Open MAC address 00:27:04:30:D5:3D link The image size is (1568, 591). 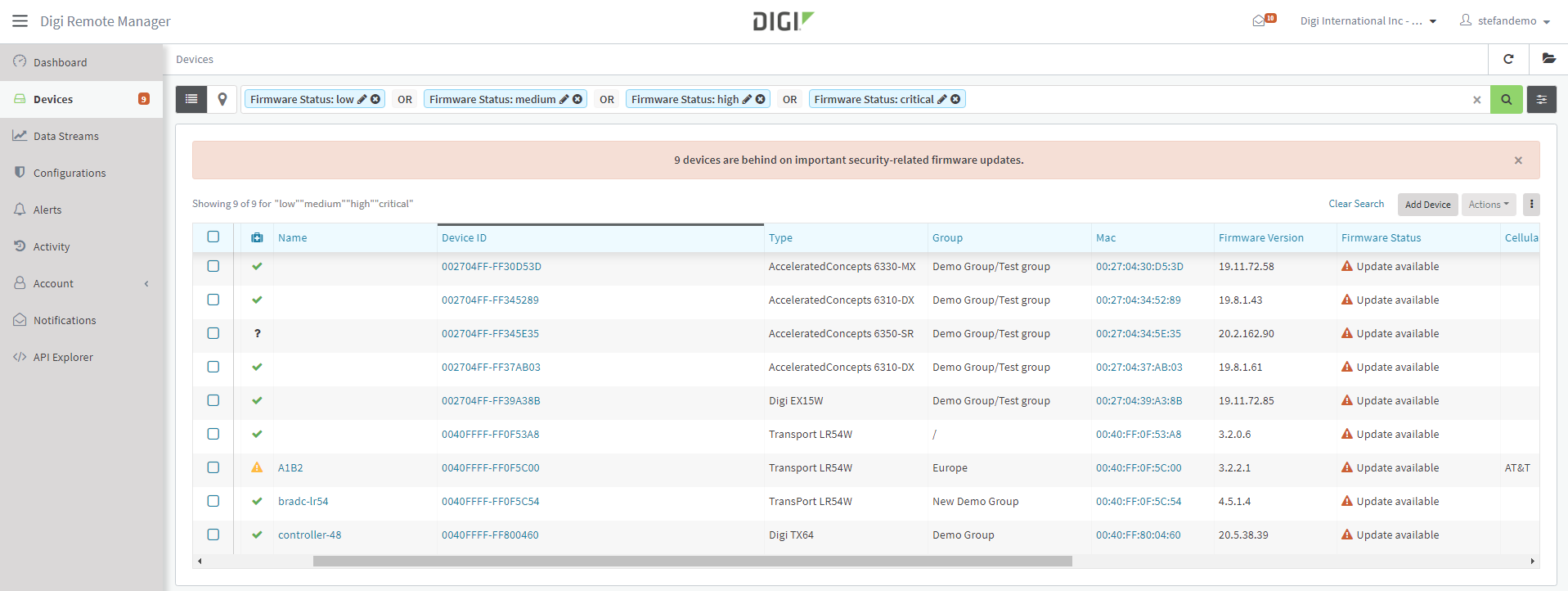1139,266
